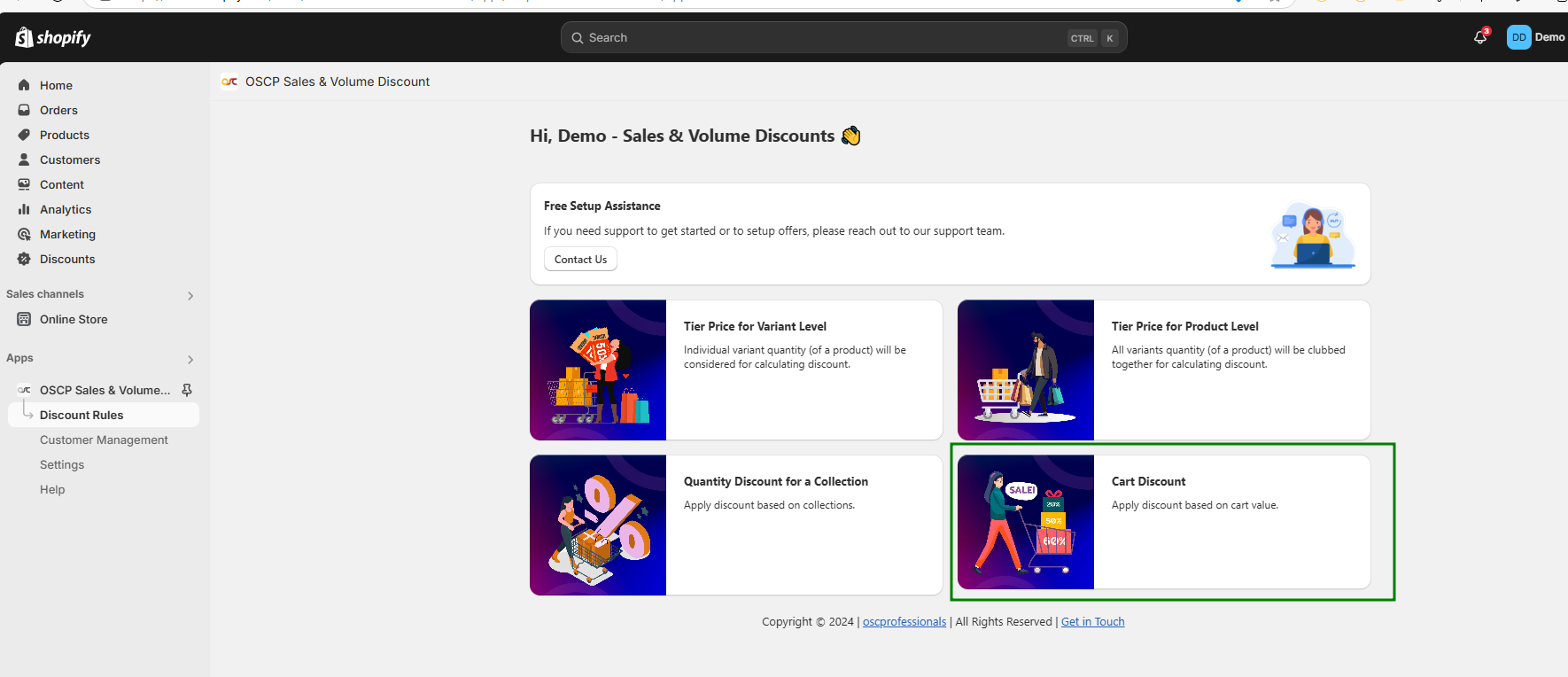The image size is (1568, 677).
Task: Pin the OSCP Sales & Volume app
Action: click(187, 390)
